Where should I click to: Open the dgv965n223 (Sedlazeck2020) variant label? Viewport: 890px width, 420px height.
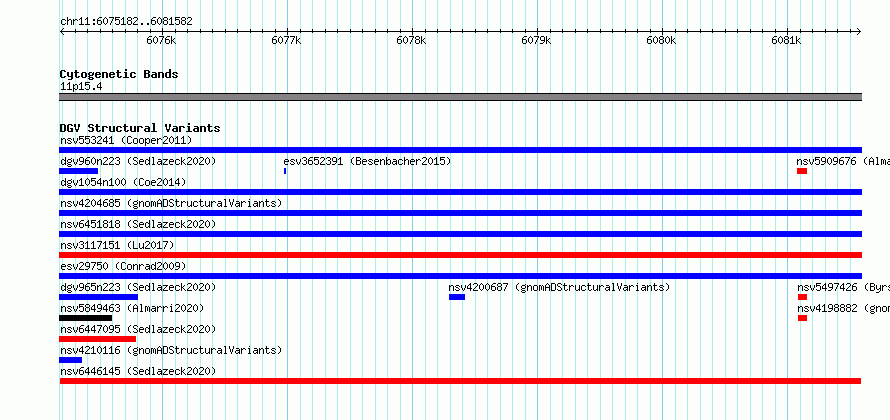(138, 287)
